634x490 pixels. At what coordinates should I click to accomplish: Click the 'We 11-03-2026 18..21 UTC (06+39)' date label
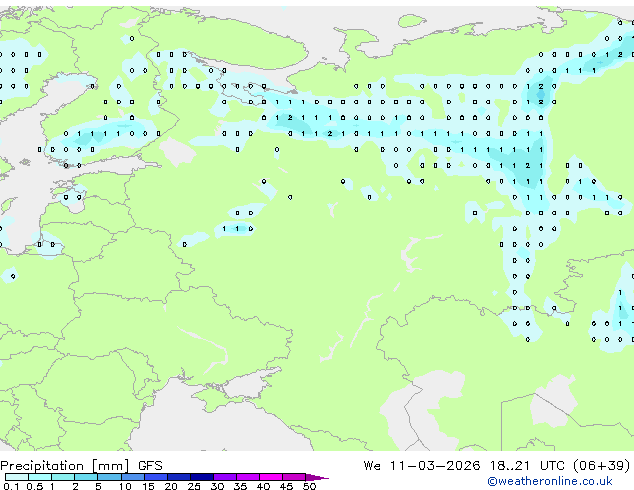pyautogui.click(x=497, y=466)
